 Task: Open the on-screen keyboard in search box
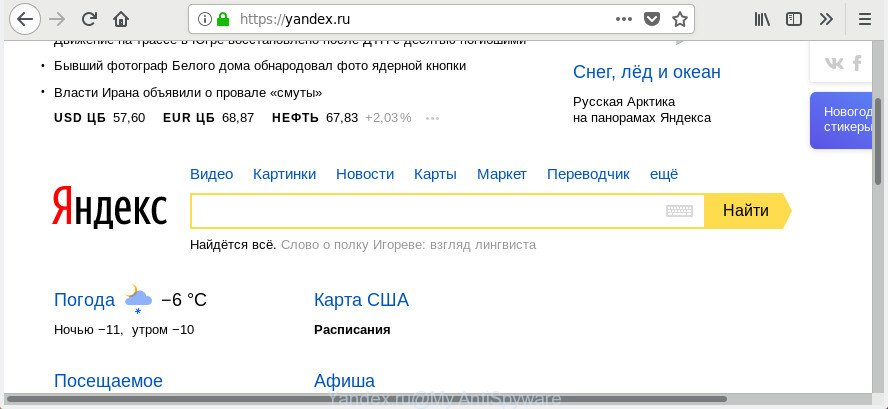click(679, 211)
